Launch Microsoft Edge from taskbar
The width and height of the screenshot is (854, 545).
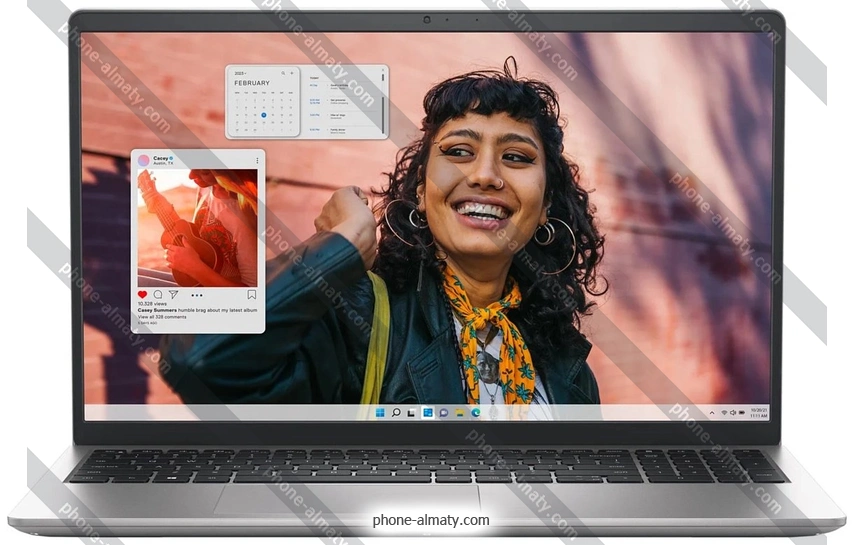(475, 413)
